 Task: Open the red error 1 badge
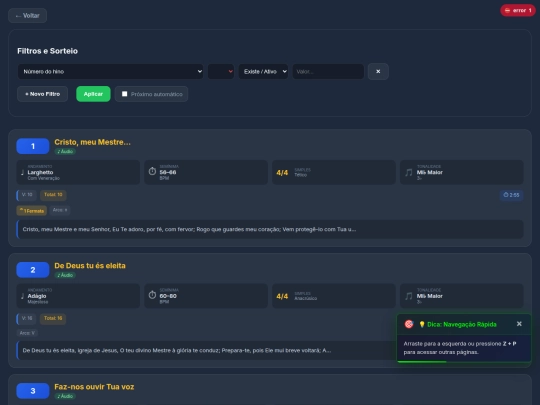(x=518, y=10)
